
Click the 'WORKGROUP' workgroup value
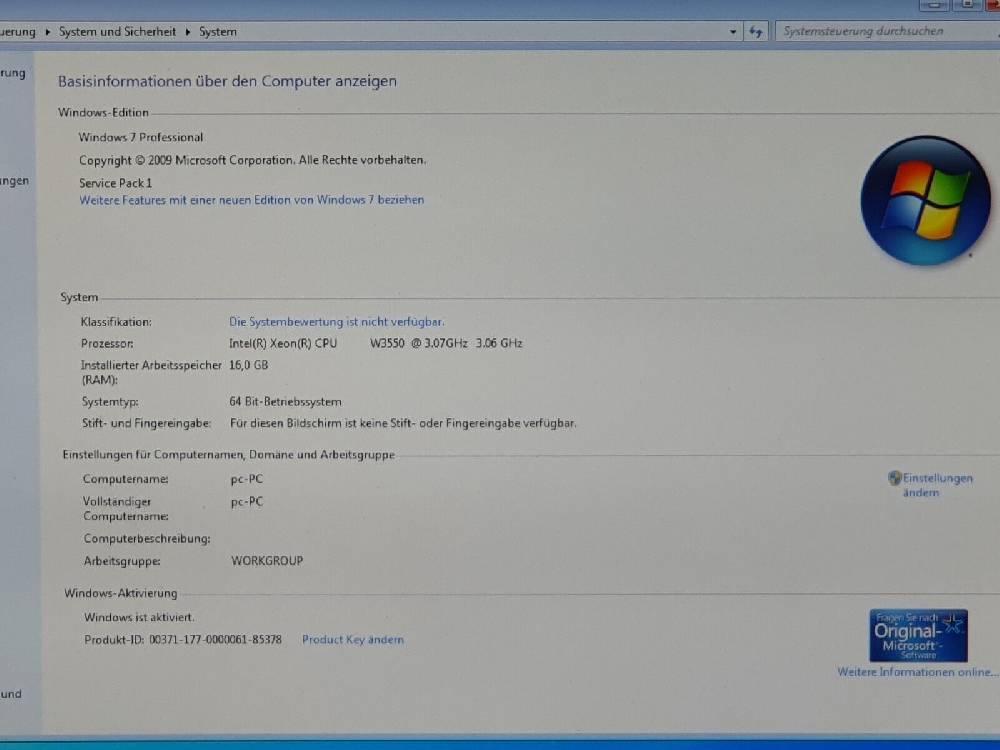point(267,561)
